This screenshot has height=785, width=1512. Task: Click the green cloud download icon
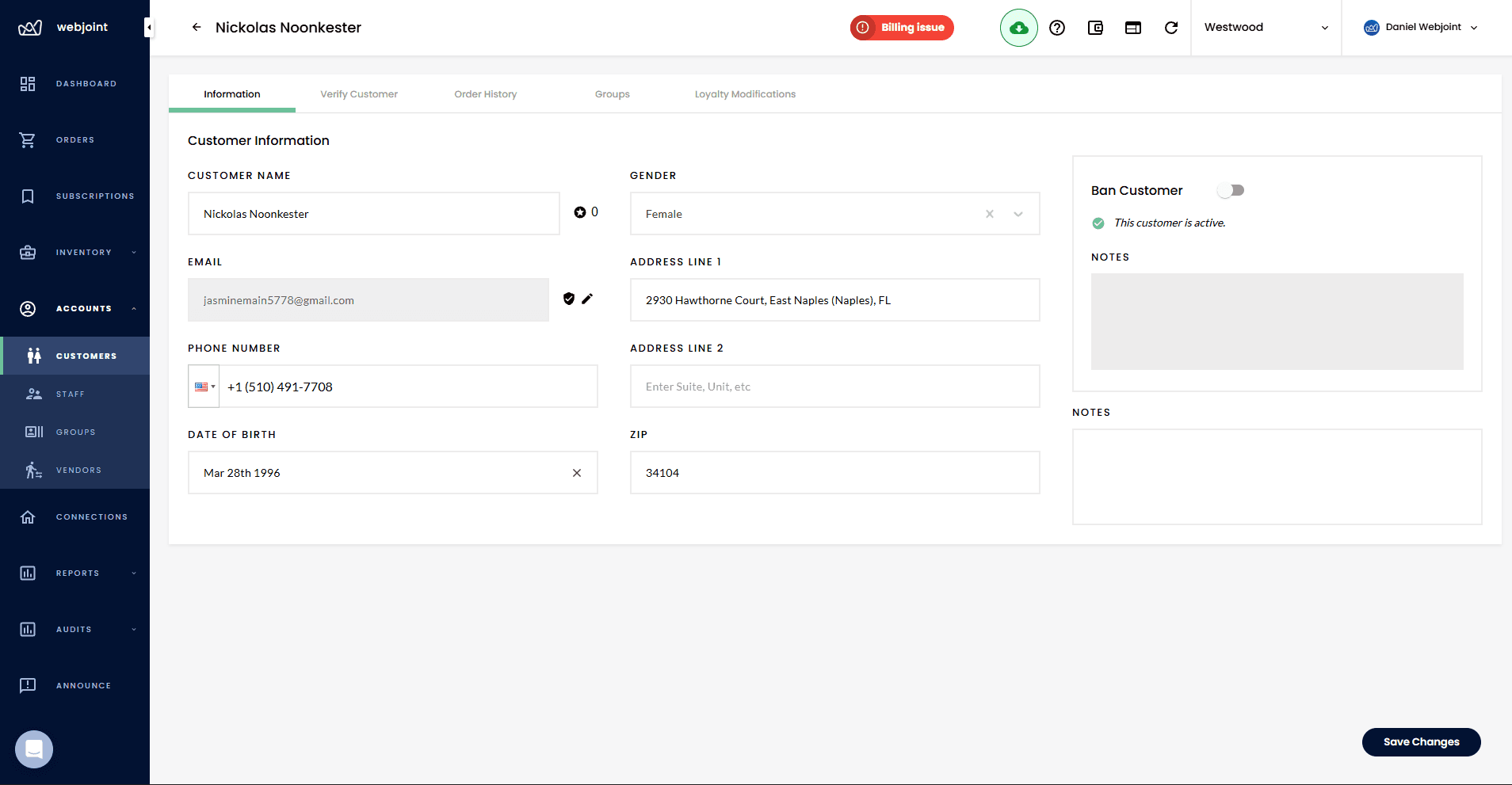[1019, 28]
